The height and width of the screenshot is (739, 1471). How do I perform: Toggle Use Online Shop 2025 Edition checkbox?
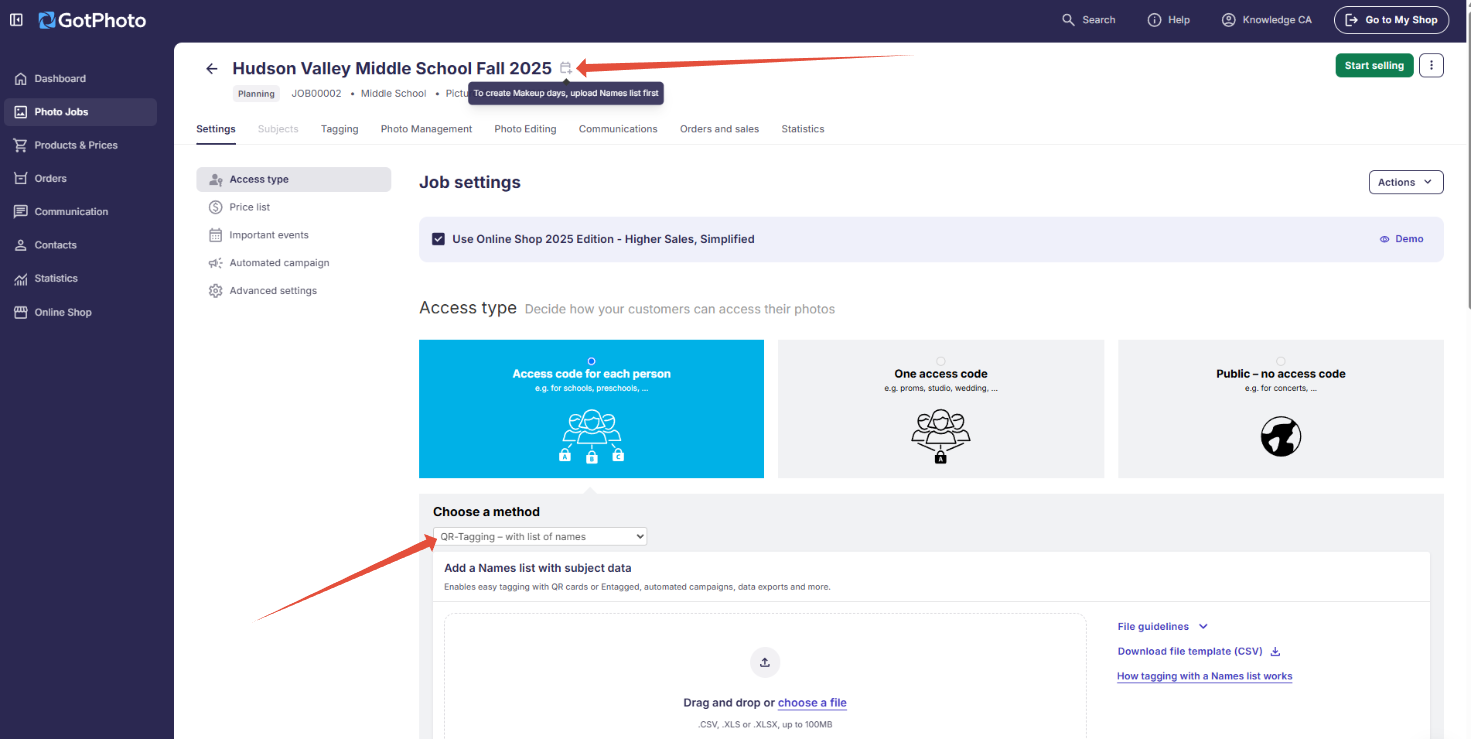438,239
